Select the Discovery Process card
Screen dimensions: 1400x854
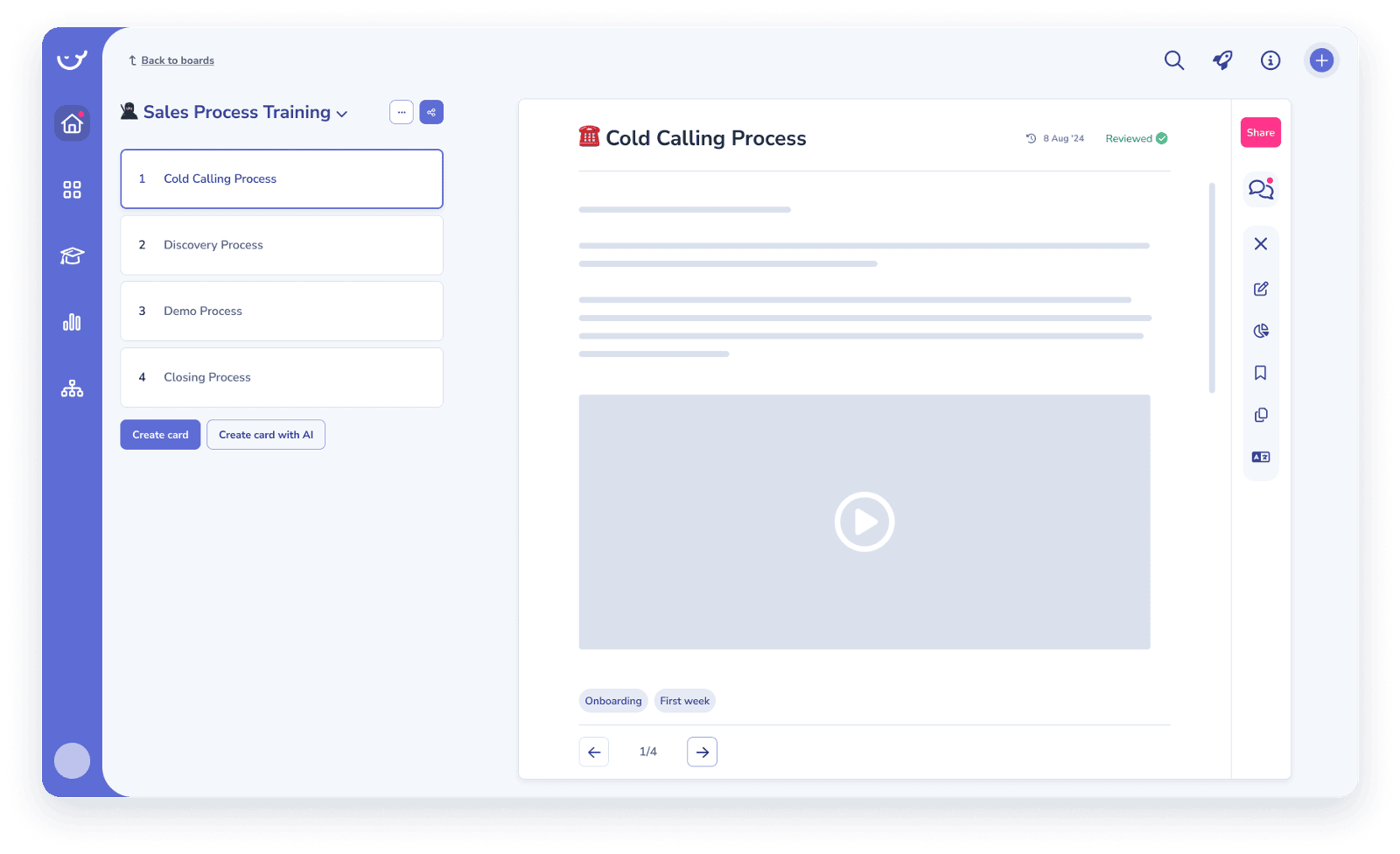(x=282, y=245)
